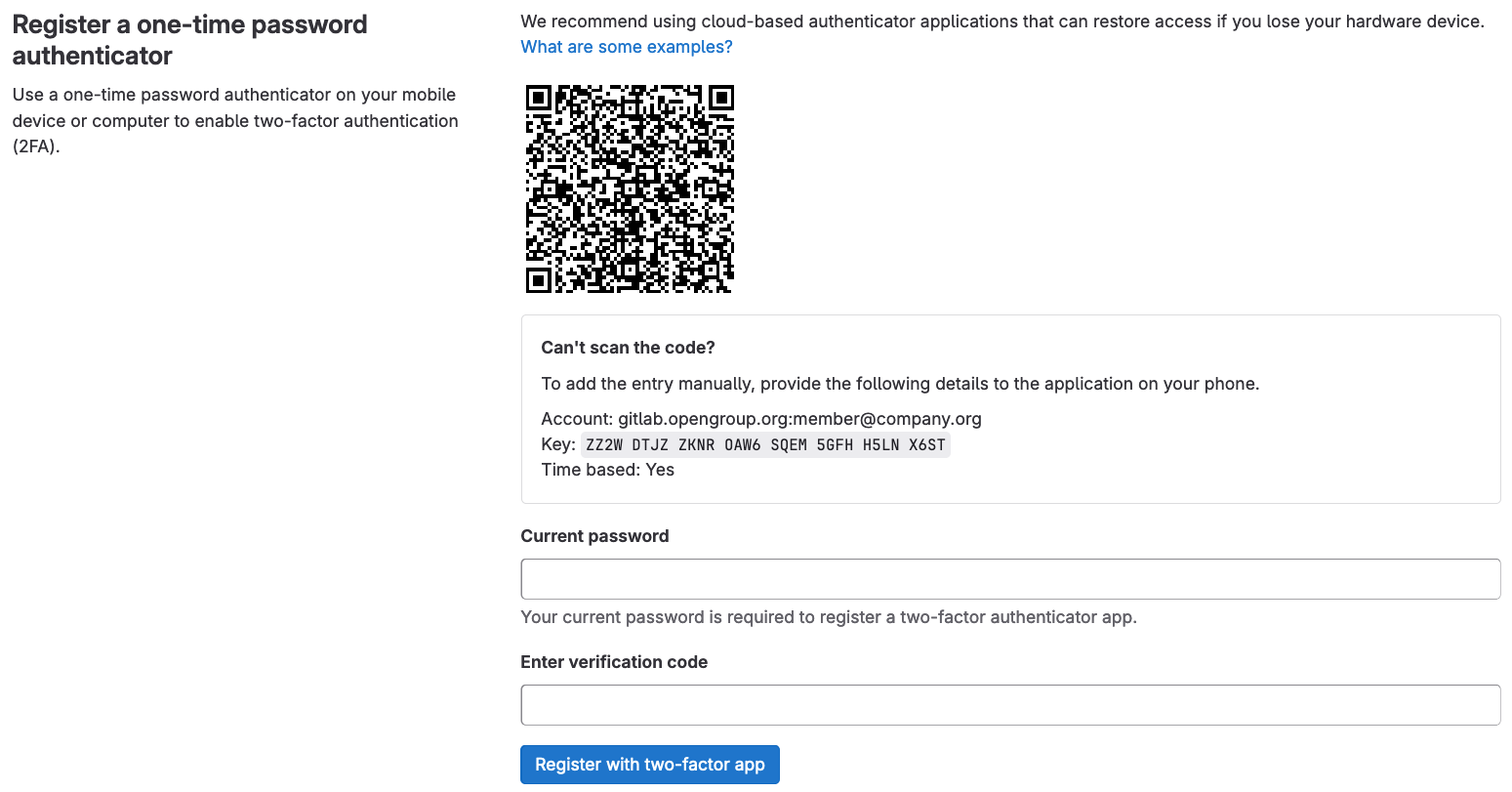Click inside the Current password field

[1010, 578]
